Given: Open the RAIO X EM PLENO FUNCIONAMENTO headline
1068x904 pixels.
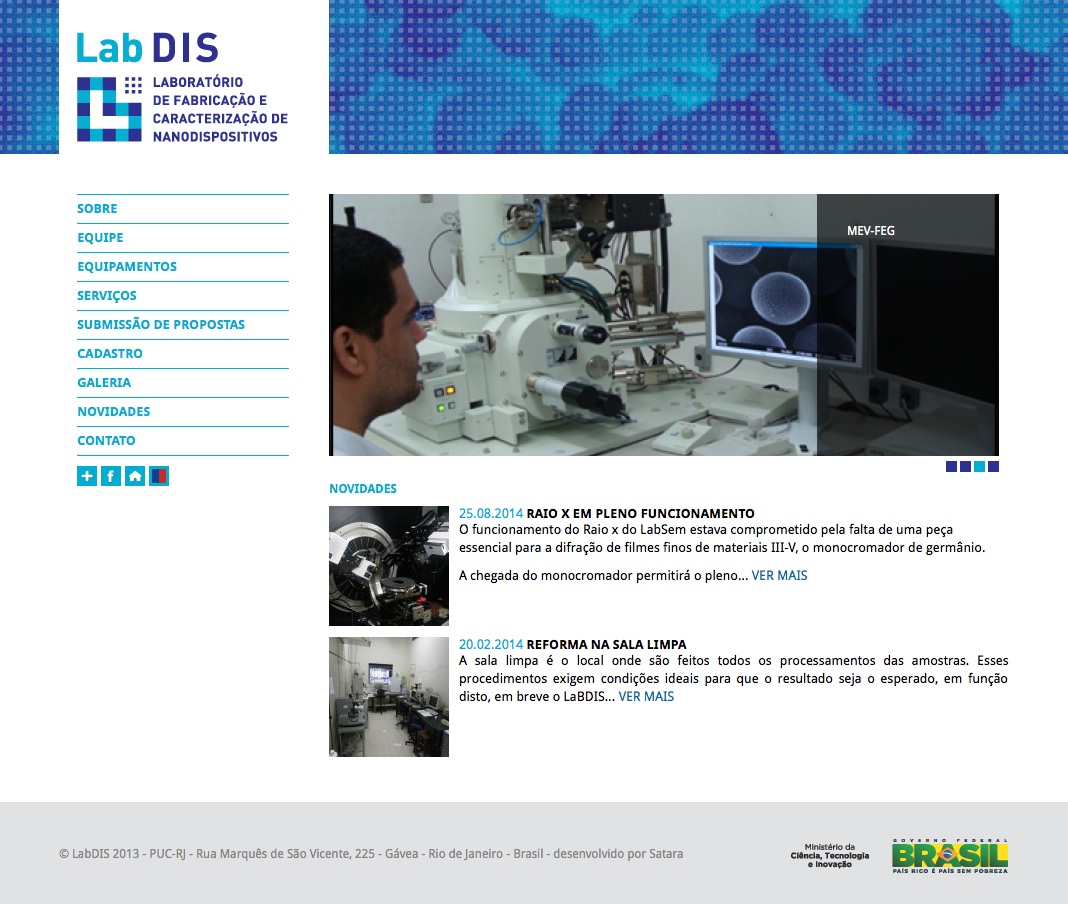Looking at the screenshot, I should pos(640,514).
